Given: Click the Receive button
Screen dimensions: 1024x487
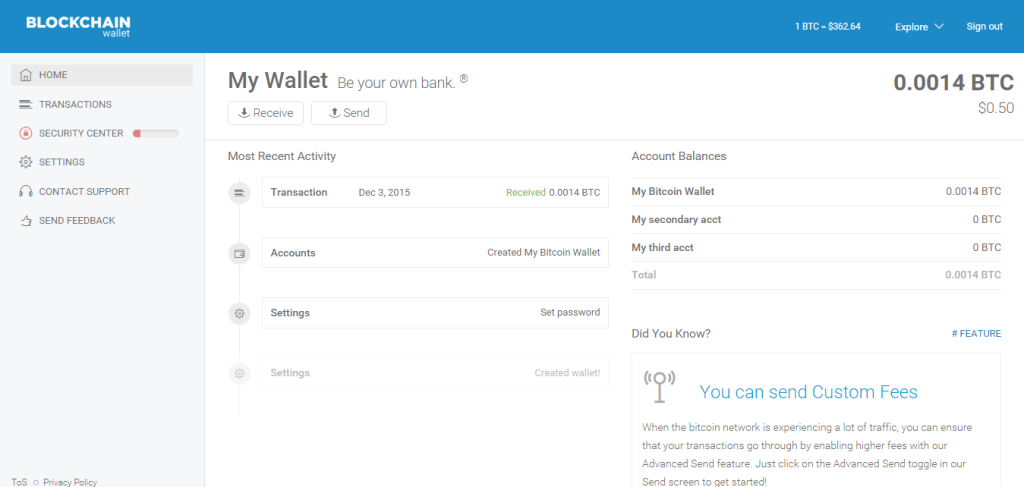Looking at the screenshot, I should 266,113.
